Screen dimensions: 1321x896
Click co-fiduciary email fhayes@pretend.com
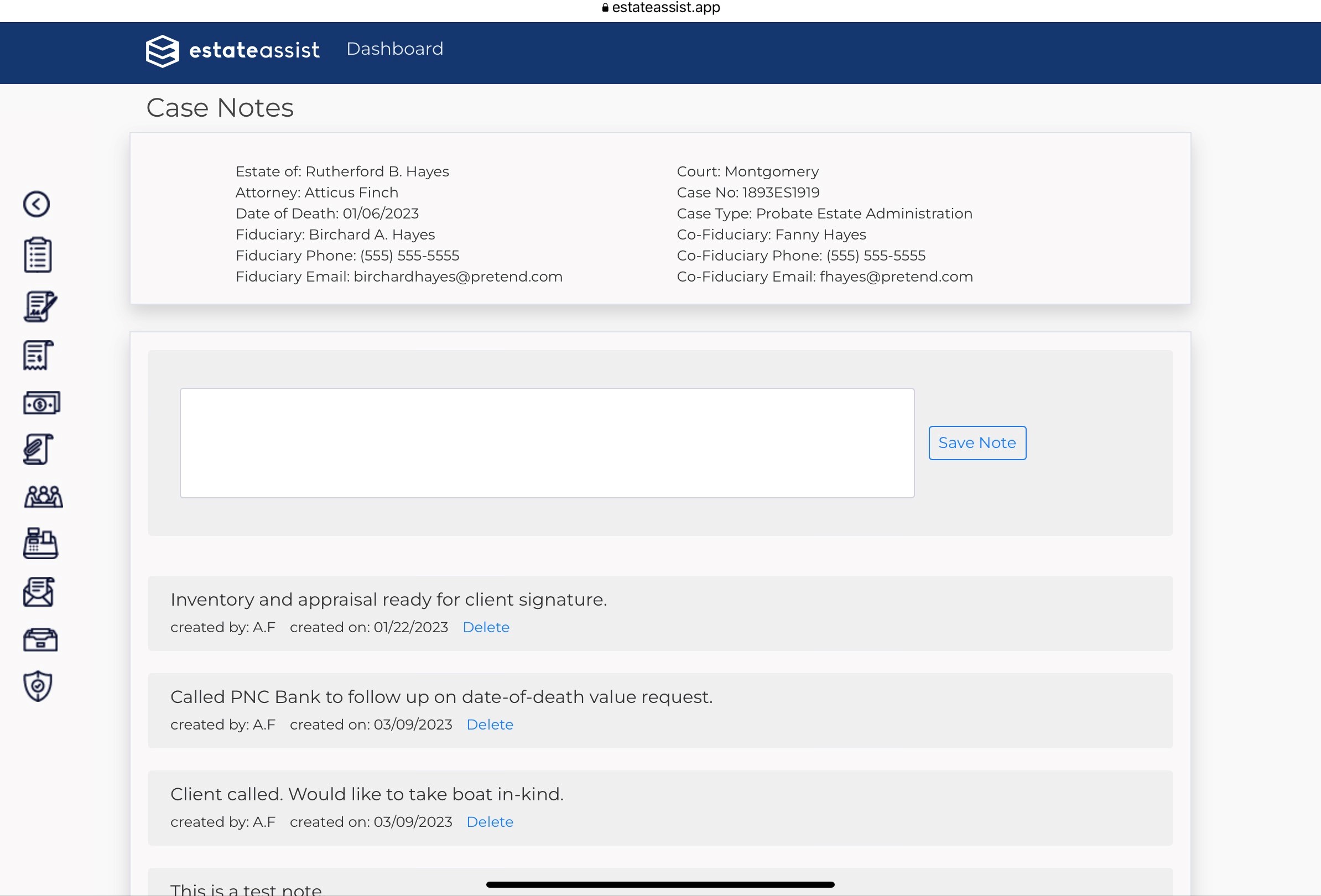click(x=896, y=277)
